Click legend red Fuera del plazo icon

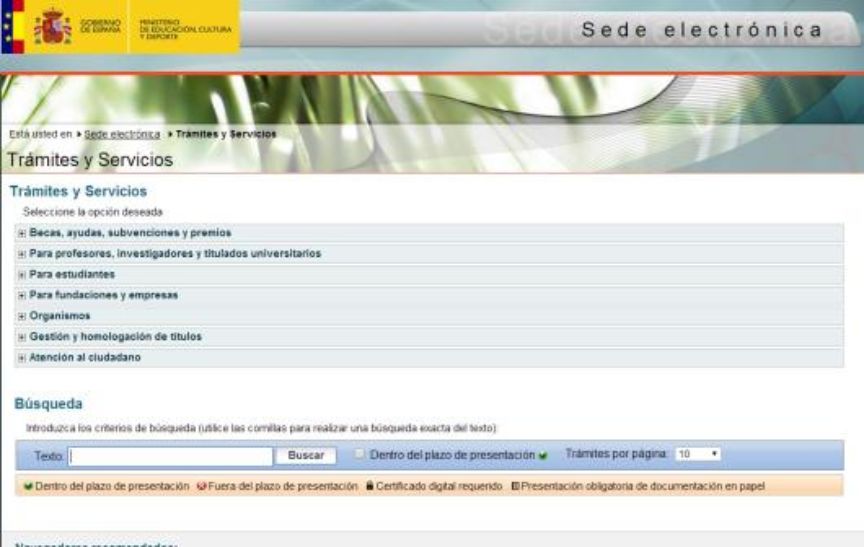point(202,486)
